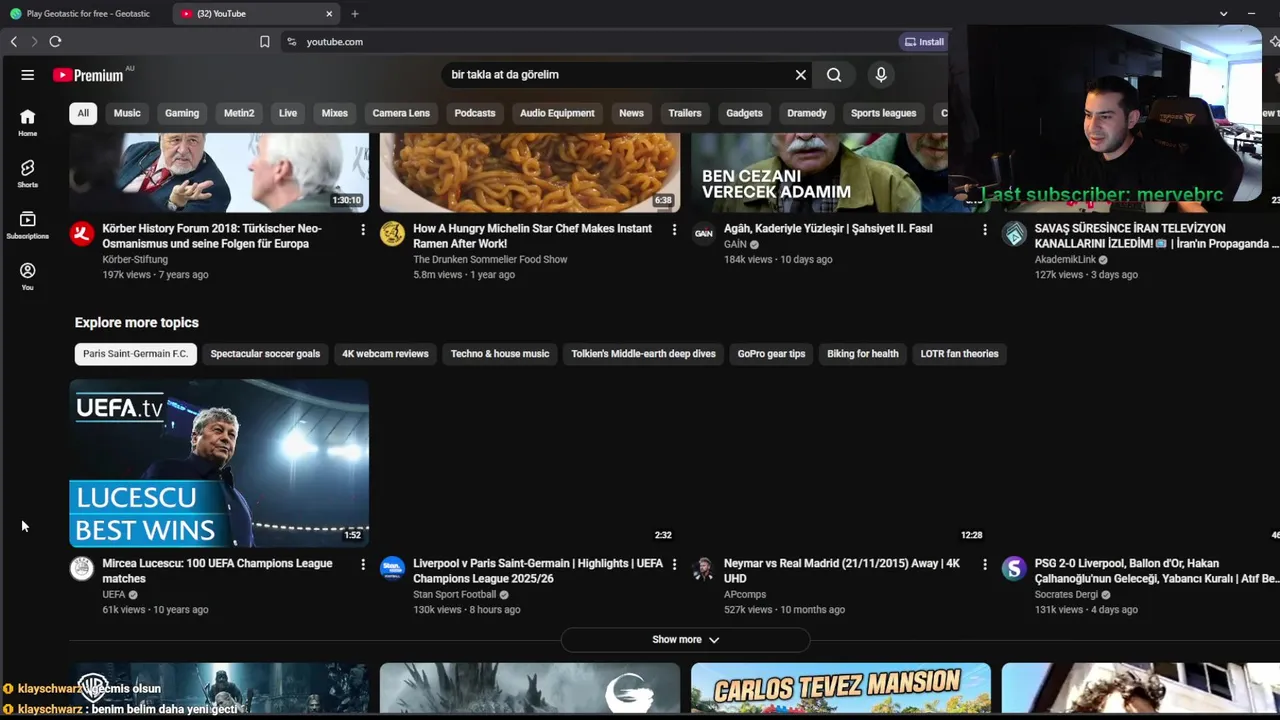Image resolution: width=1280 pixels, height=720 pixels.
Task: Reload the page with the refresh icon
Action: pyautogui.click(x=55, y=42)
